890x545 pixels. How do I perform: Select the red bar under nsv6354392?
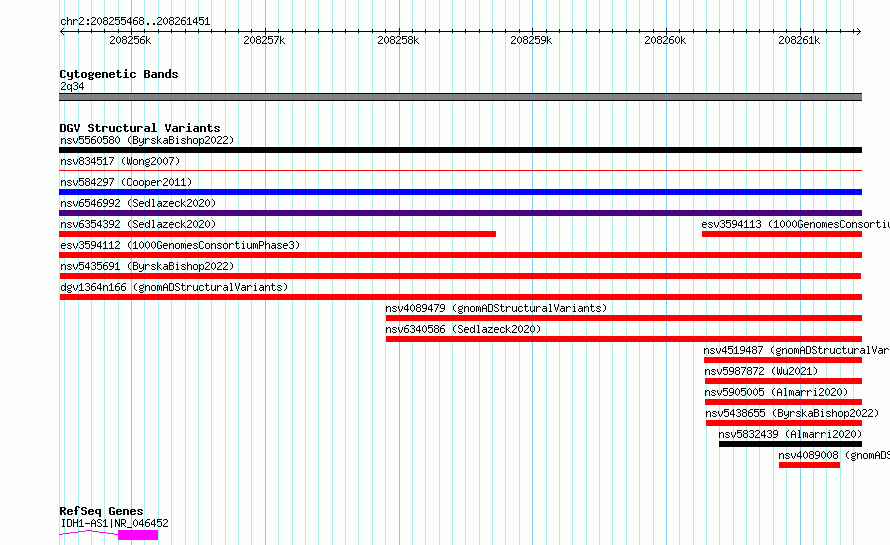coord(278,234)
